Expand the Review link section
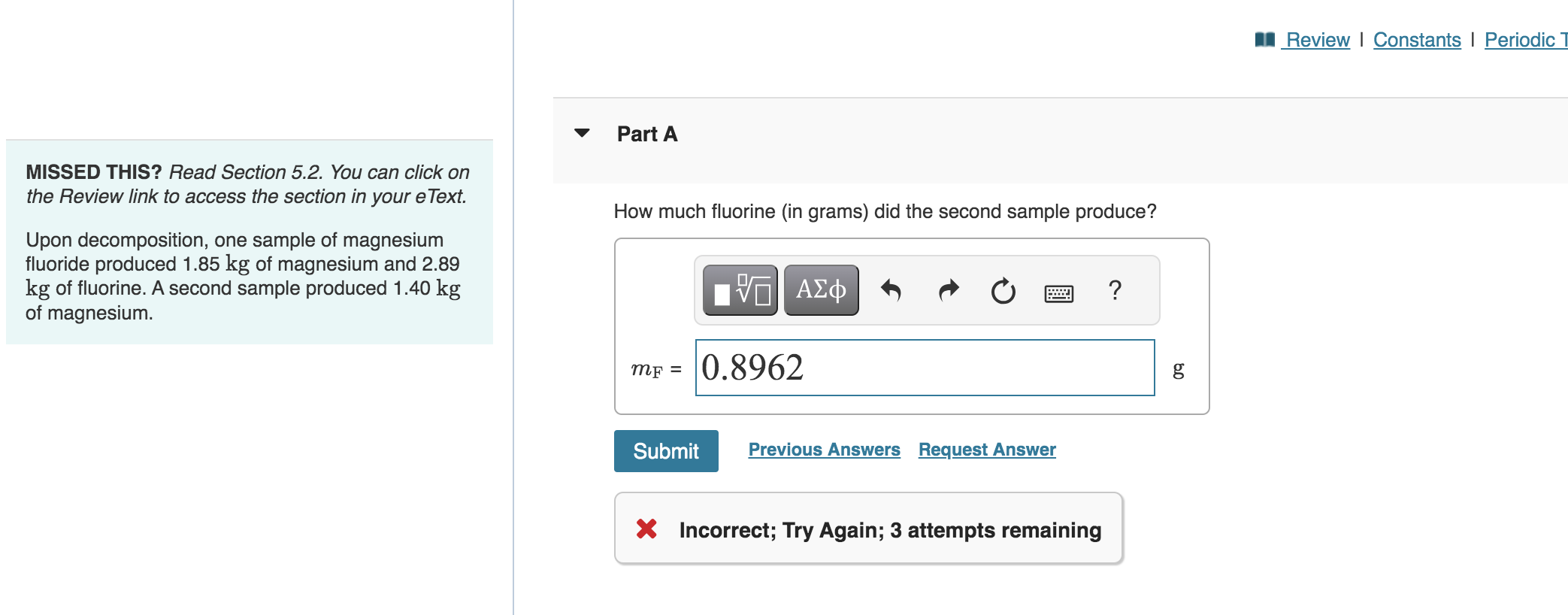Viewport: 1568px width, 615px height. [1315, 39]
